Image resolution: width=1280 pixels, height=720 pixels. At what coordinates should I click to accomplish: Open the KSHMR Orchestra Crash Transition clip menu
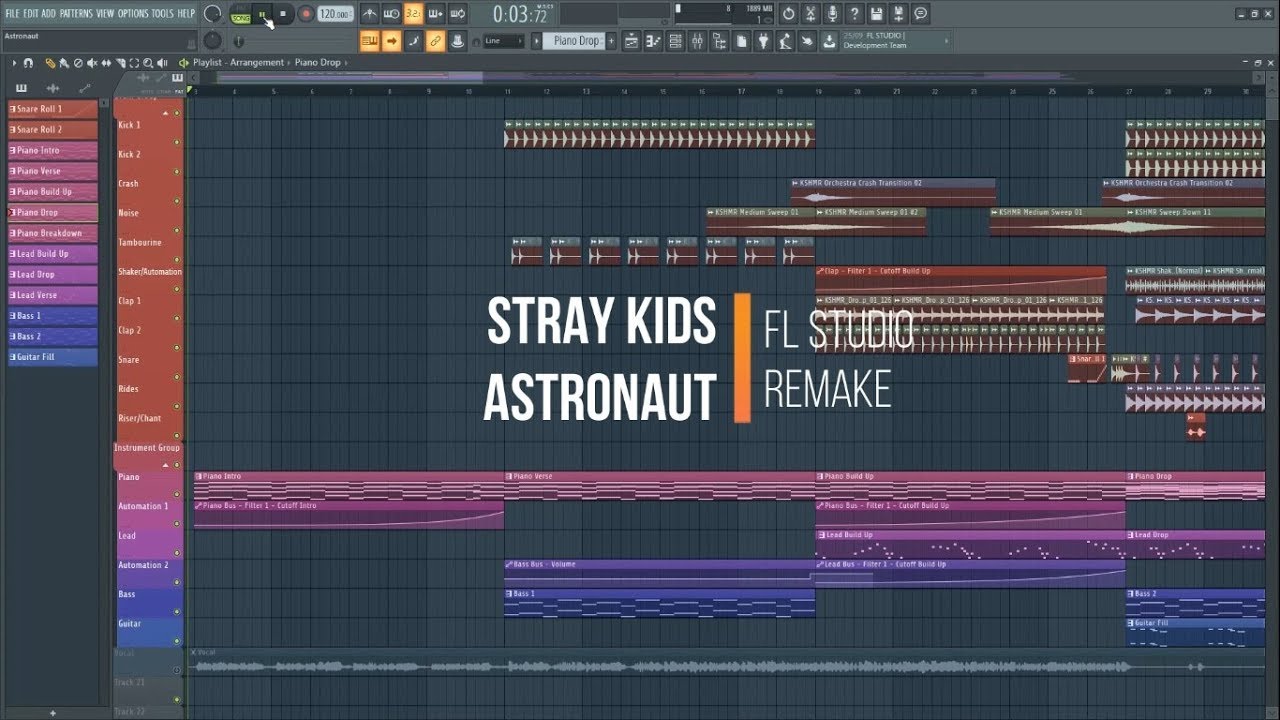tap(796, 183)
